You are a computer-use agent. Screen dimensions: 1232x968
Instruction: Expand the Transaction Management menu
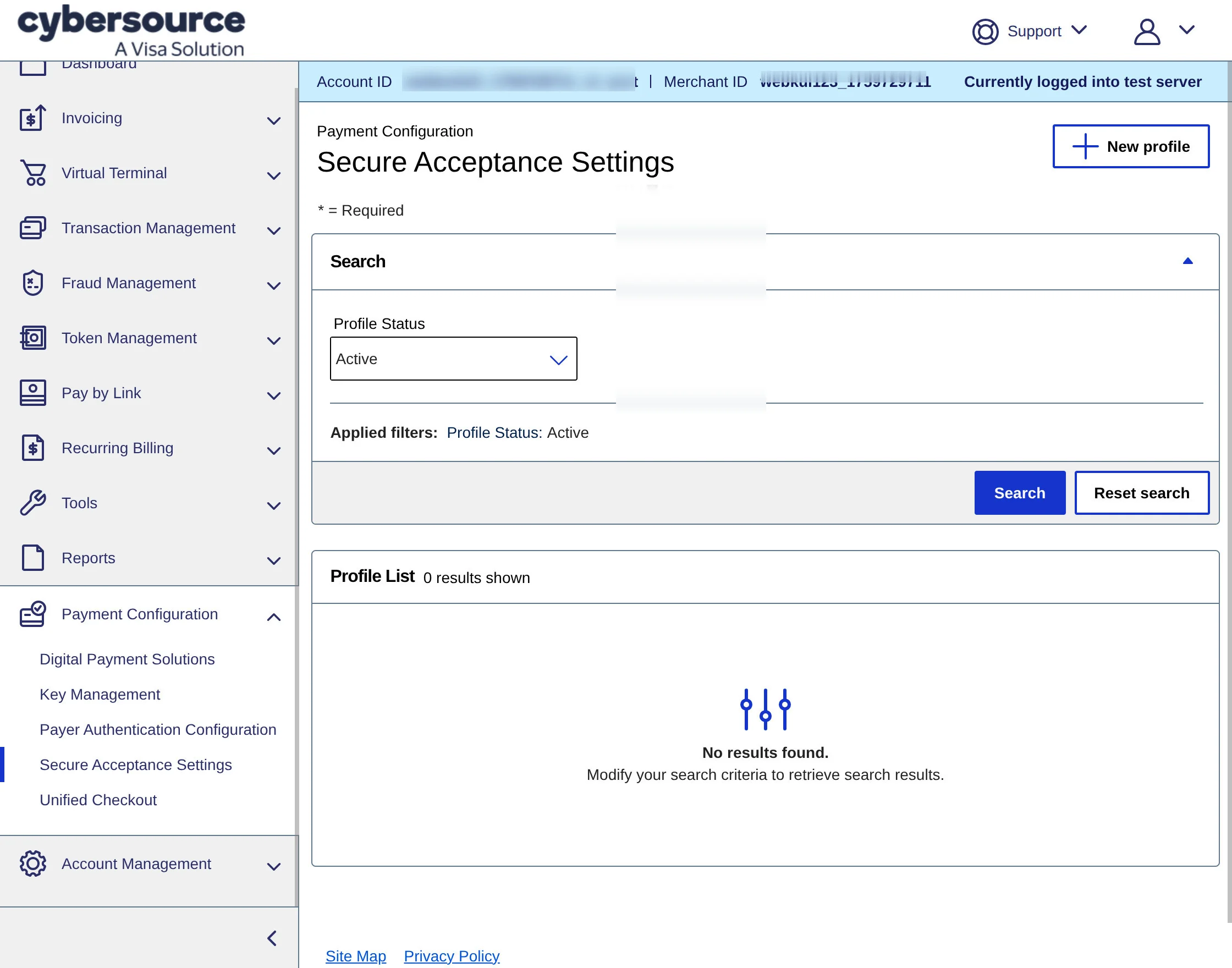[x=274, y=230]
